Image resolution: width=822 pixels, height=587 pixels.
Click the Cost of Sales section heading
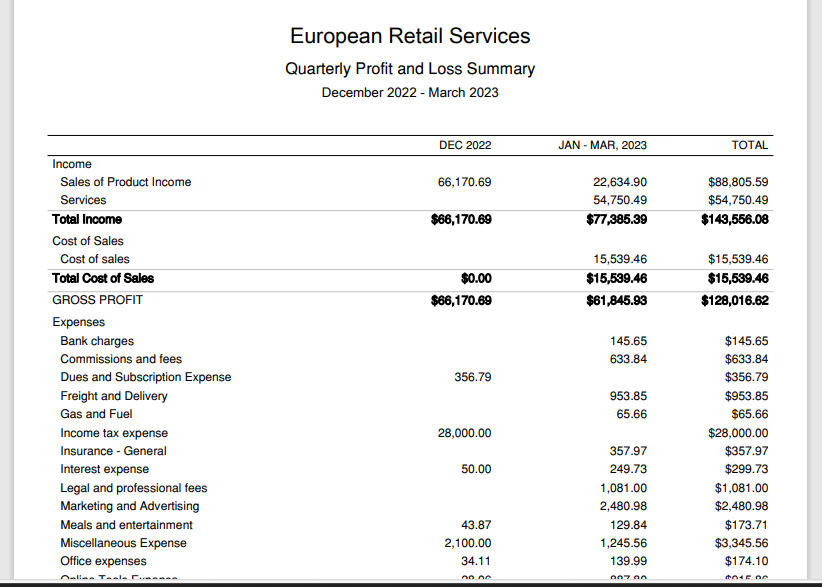coord(88,241)
